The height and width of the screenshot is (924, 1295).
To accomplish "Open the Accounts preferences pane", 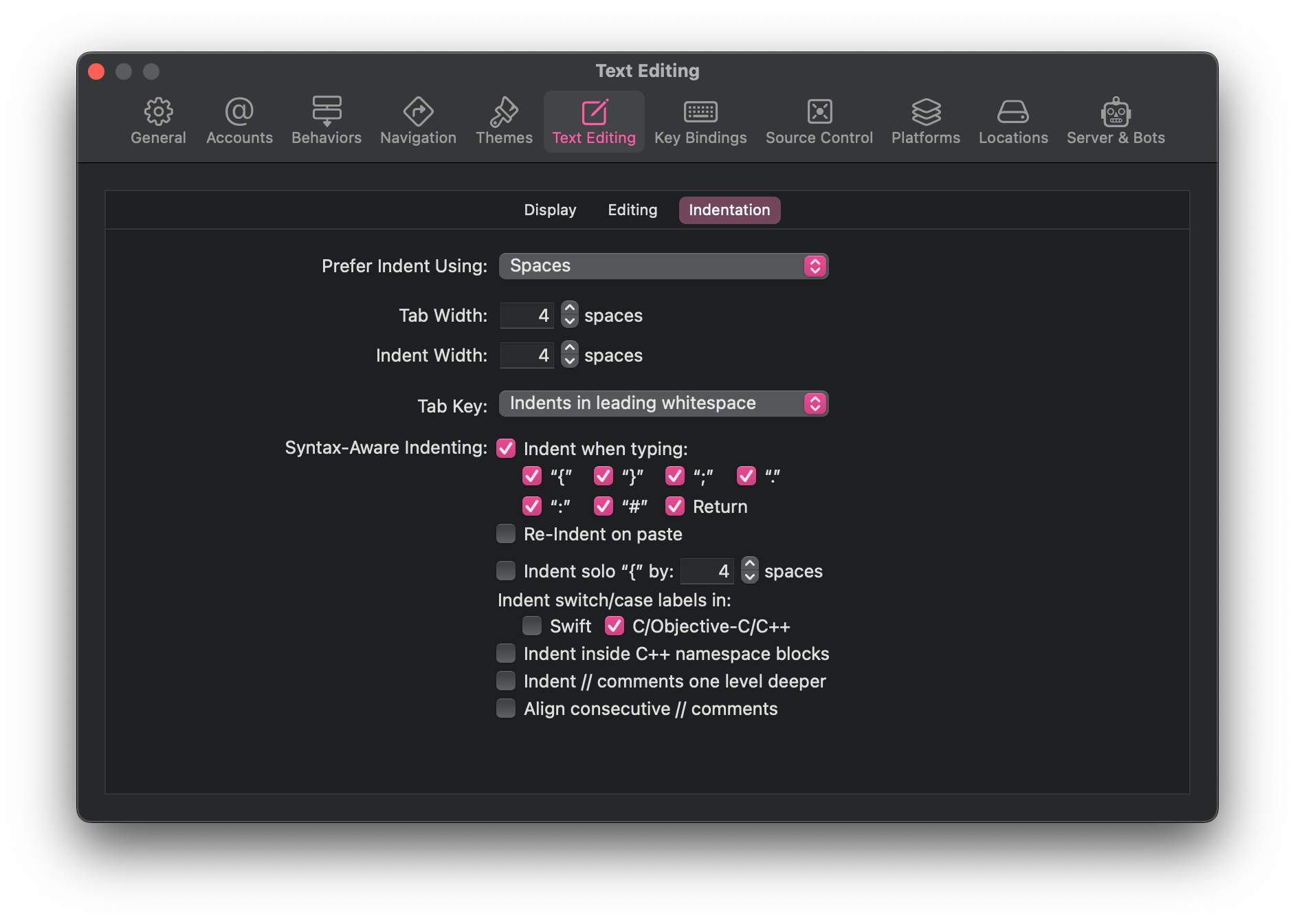I will coord(239,122).
